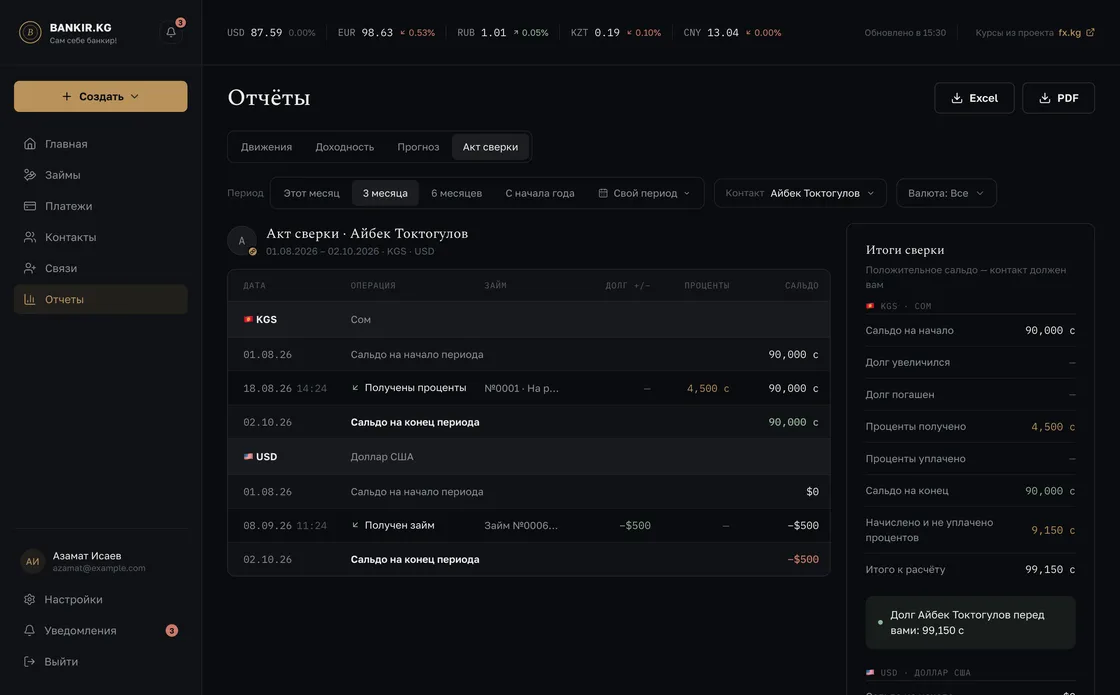Click the CNY 13.04 exchange rate

(732, 33)
